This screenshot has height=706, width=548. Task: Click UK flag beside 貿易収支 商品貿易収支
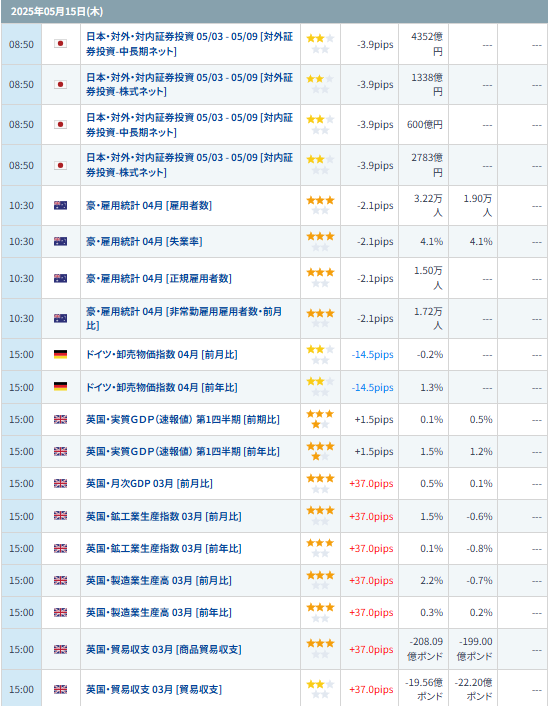point(60,649)
